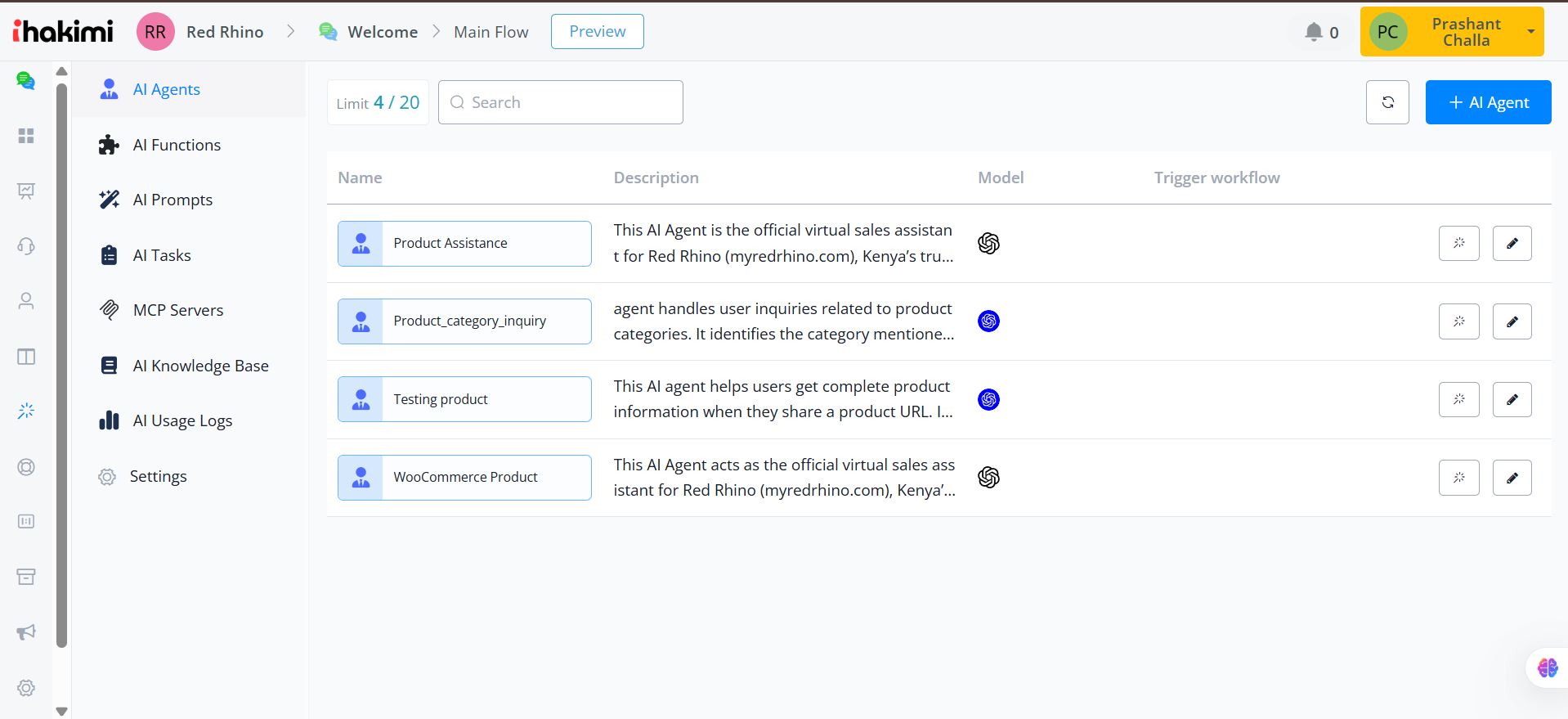Screen dimensions: 1568x719
Task: Click the blue model icon for Product_category_inquiry
Action: (x=988, y=321)
